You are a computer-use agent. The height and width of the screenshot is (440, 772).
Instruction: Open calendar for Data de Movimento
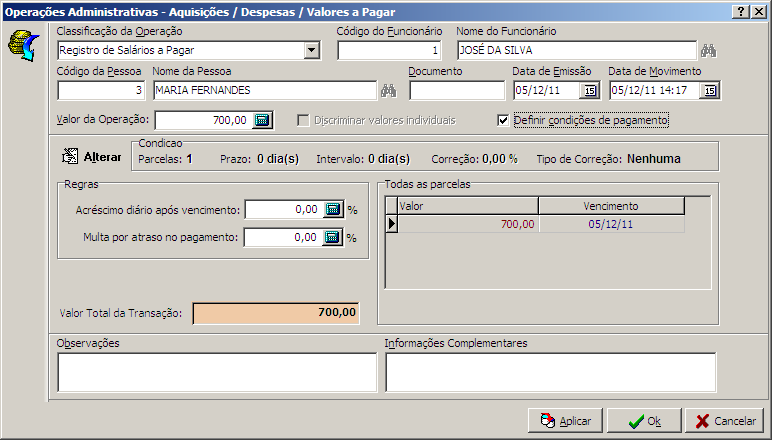click(x=709, y=91)
